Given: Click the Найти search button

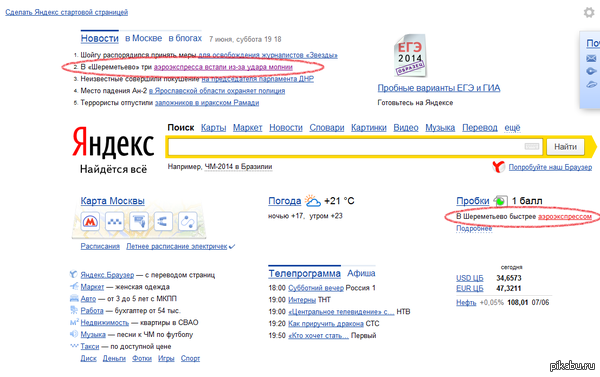Looking at the screenshot, I should tap(566, 147).
